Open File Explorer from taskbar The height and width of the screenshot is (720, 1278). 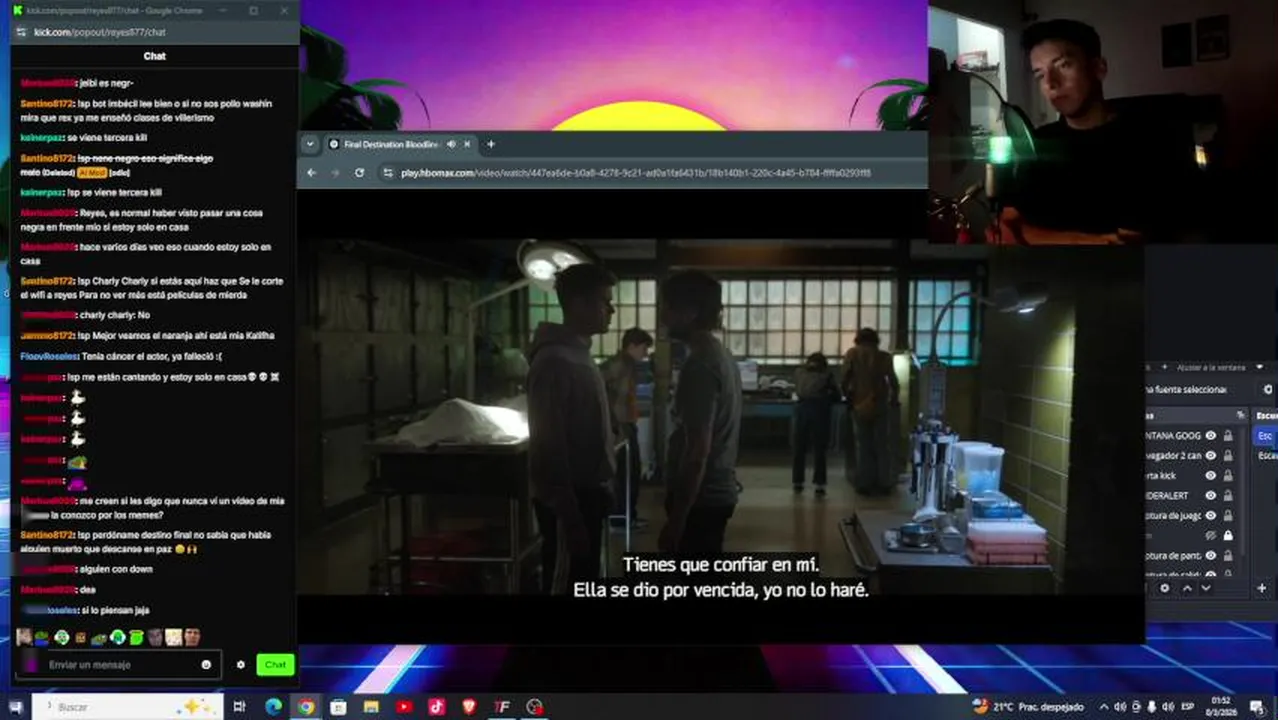[x=371, y=707]
